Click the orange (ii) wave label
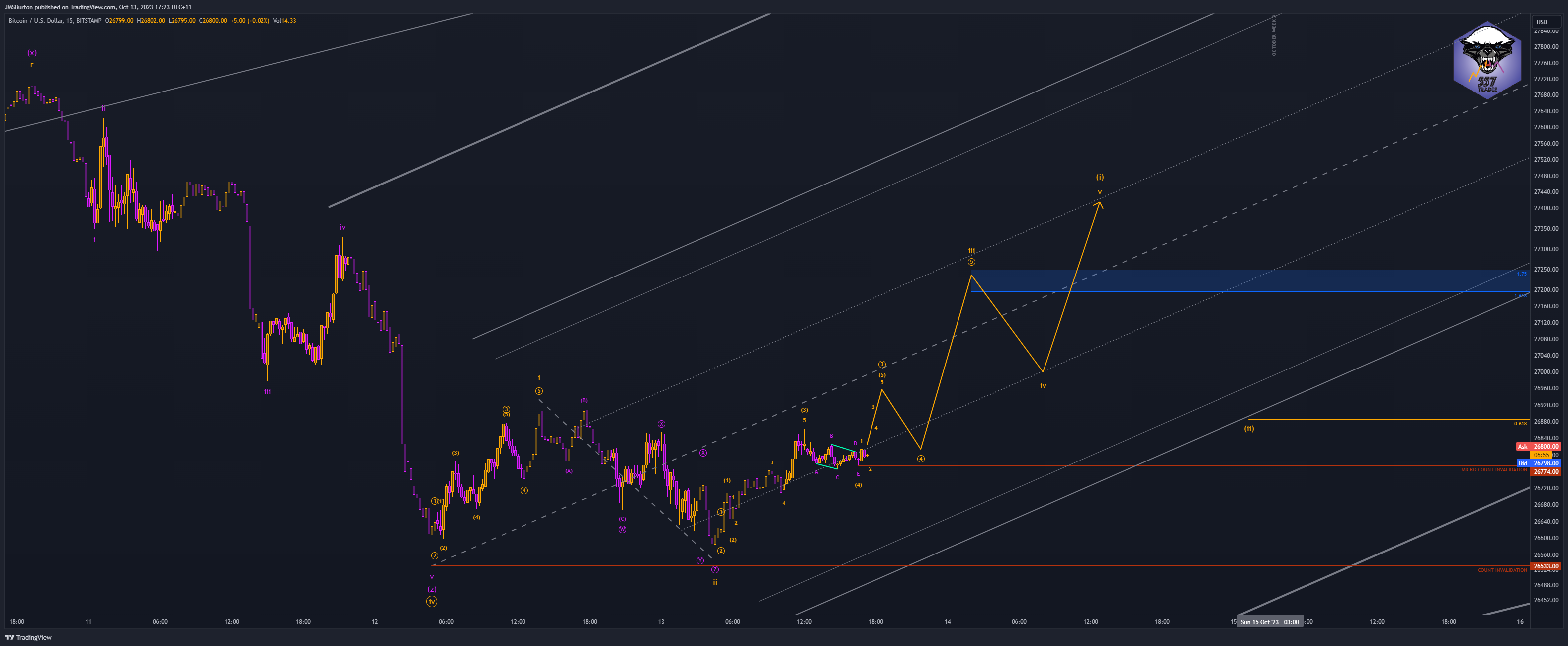This screenshot has width=1568, height=646. tap(1248, 429)
